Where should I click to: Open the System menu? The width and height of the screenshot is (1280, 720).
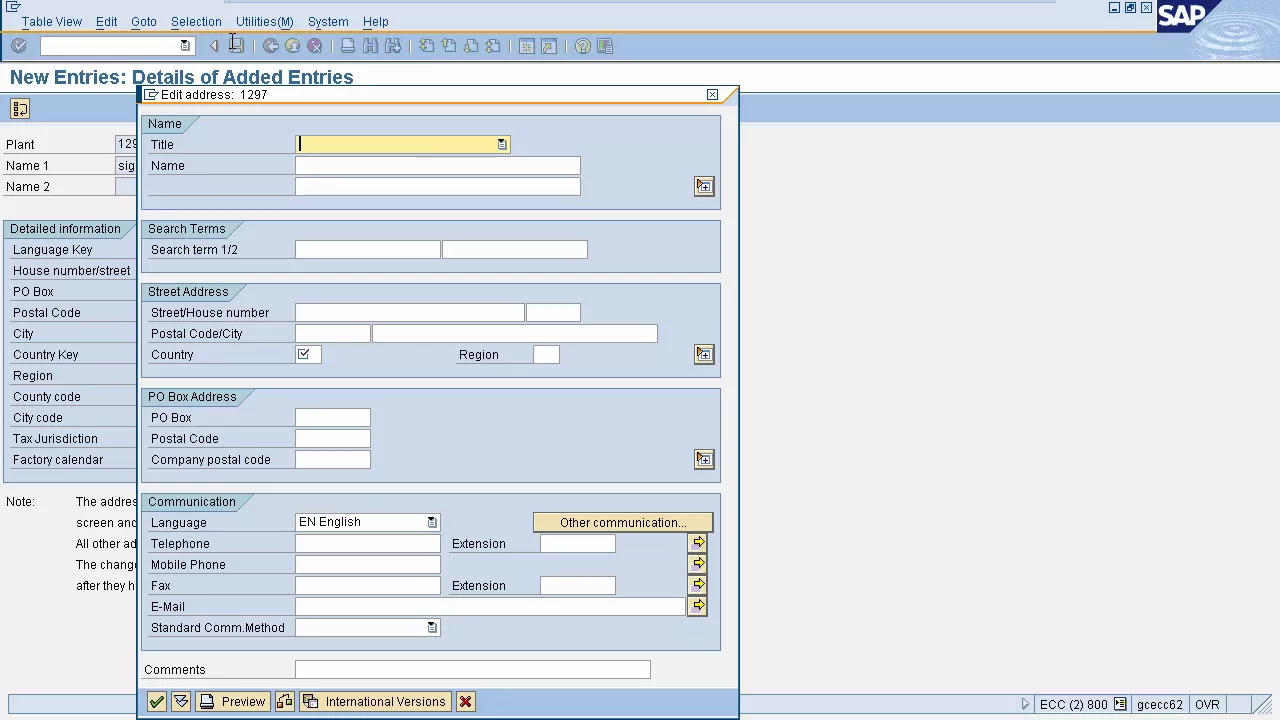[328, 21]
